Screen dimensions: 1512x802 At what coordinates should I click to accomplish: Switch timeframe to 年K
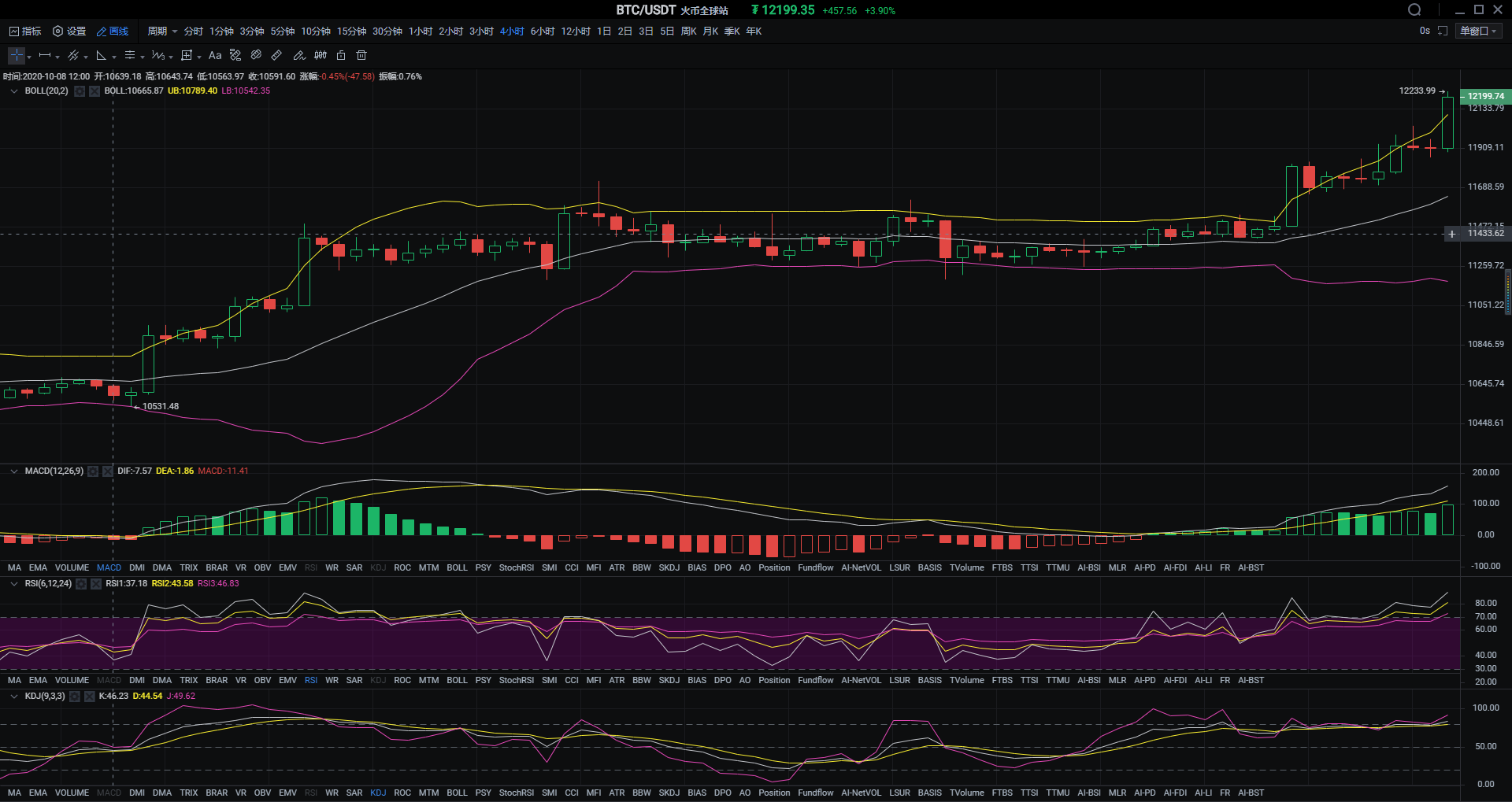[x=754, y=31]
